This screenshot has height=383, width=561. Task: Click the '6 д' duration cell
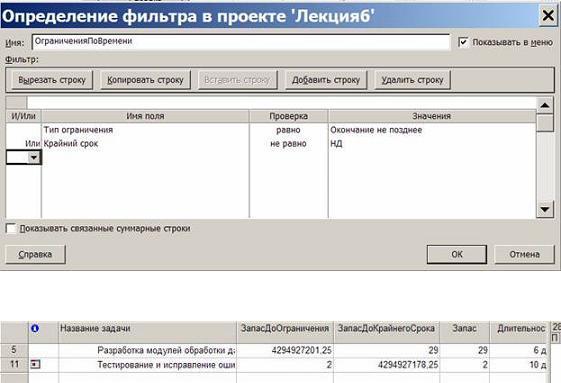(520, 350)
